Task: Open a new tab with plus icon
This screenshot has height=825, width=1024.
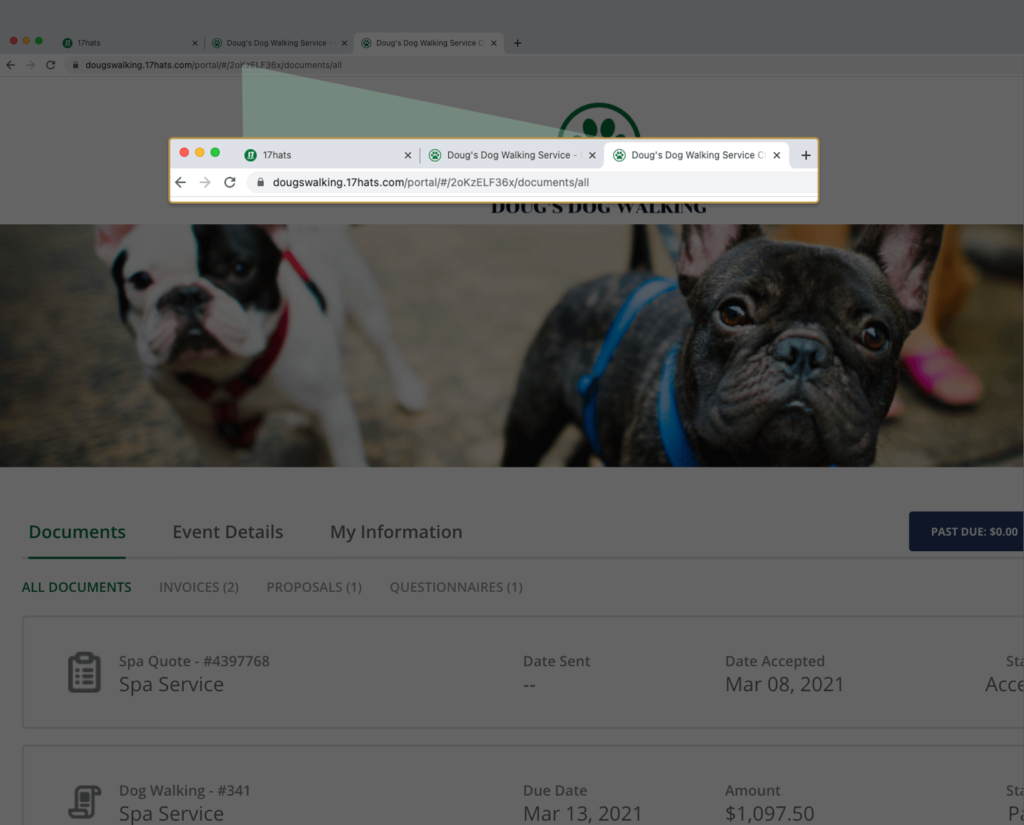Action: (x=806, y=156)
